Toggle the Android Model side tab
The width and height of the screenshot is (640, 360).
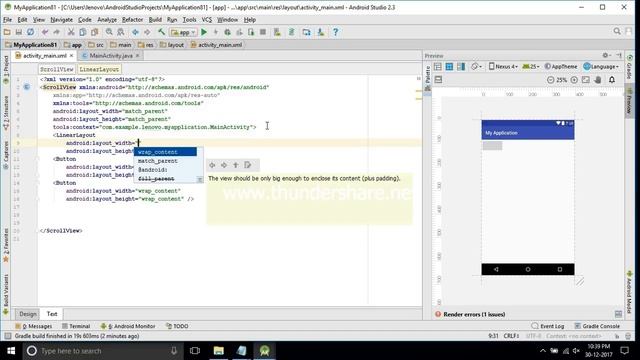629,293
